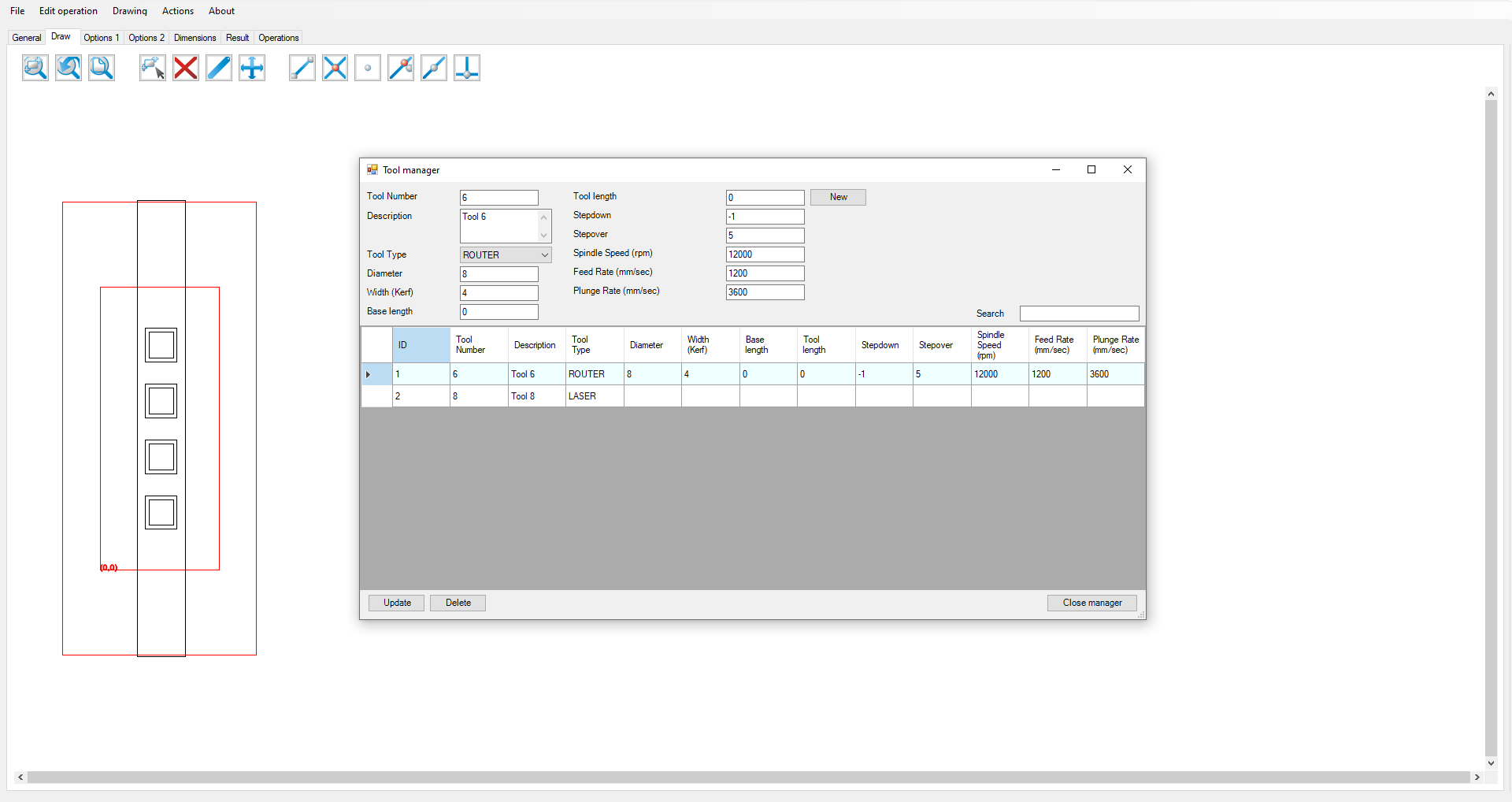Click the Base length input field

point(499,312)
